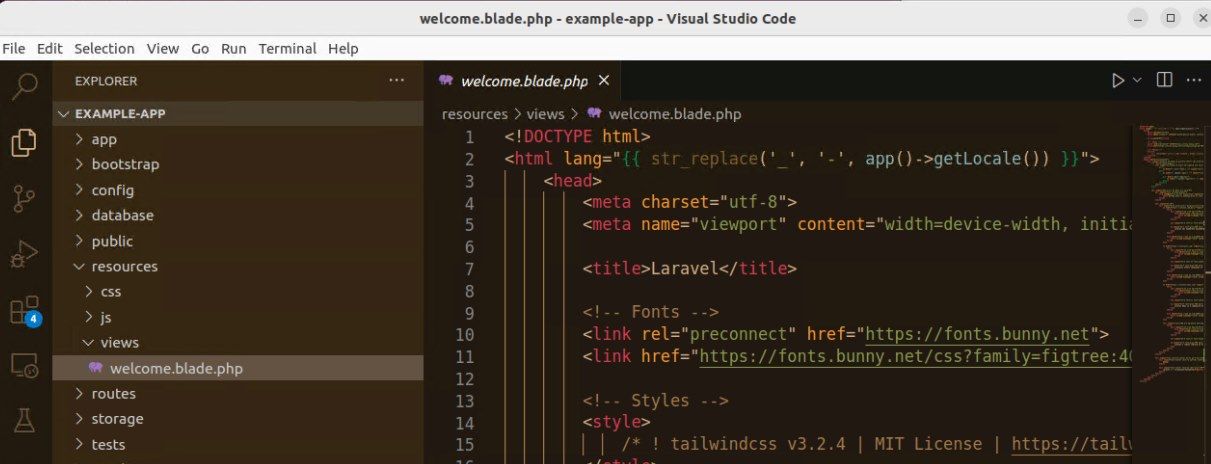Click welcome.blade.php breadcrumb segment
Image resolution: width=1211 pixels, height=464 pixels.
[x=675, y=114]
